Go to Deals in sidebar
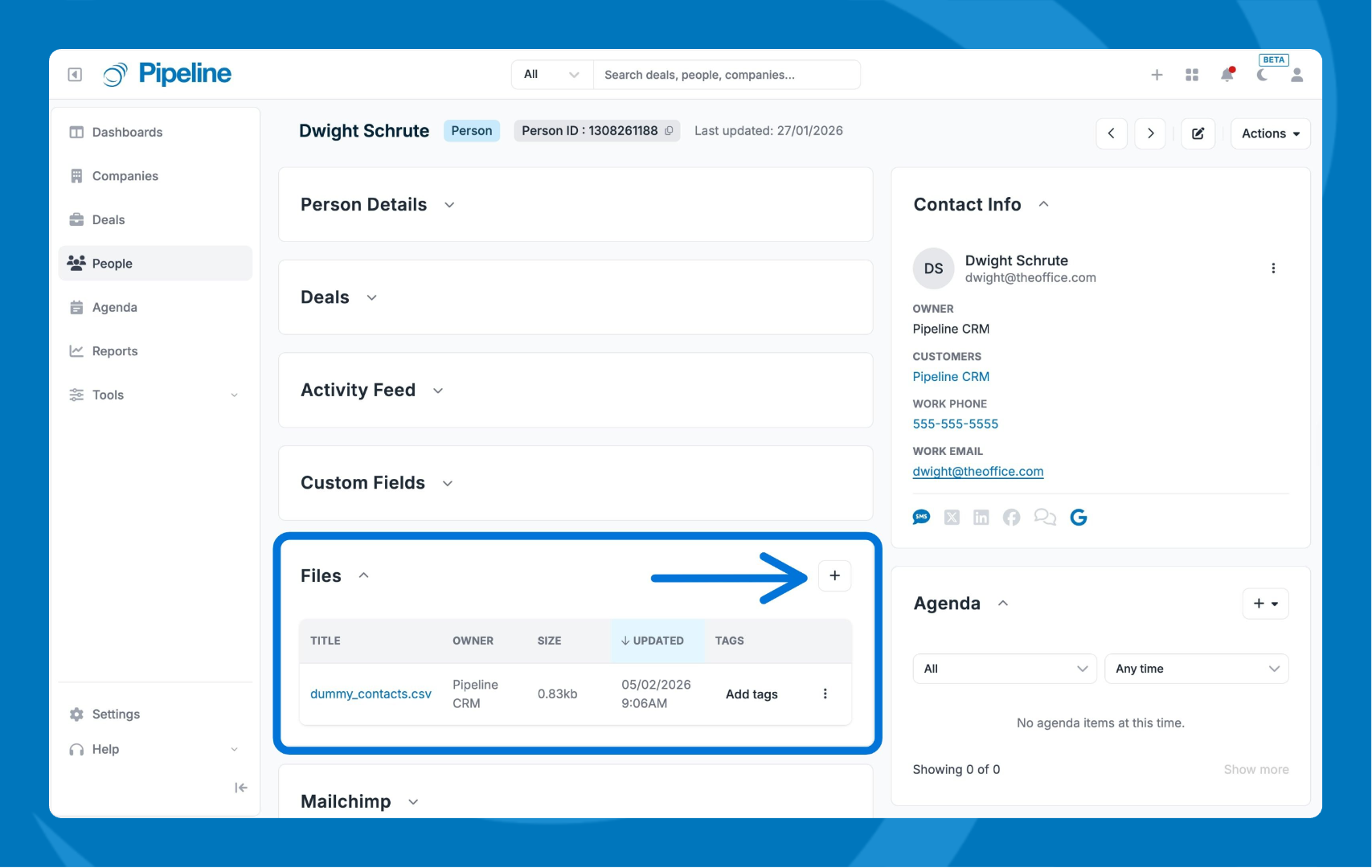 (x=109, y=219)
